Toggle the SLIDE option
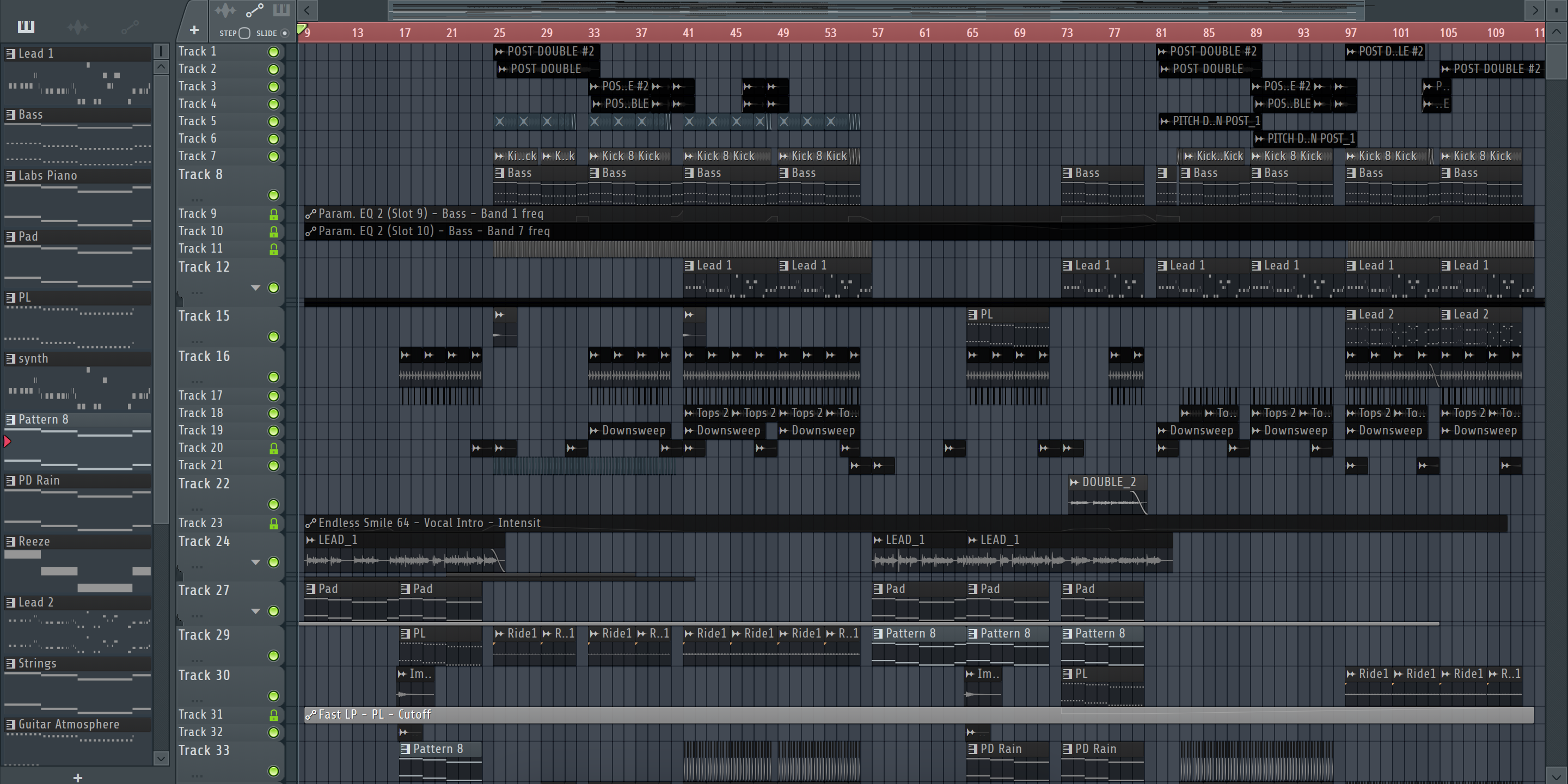 pos(284,33)
